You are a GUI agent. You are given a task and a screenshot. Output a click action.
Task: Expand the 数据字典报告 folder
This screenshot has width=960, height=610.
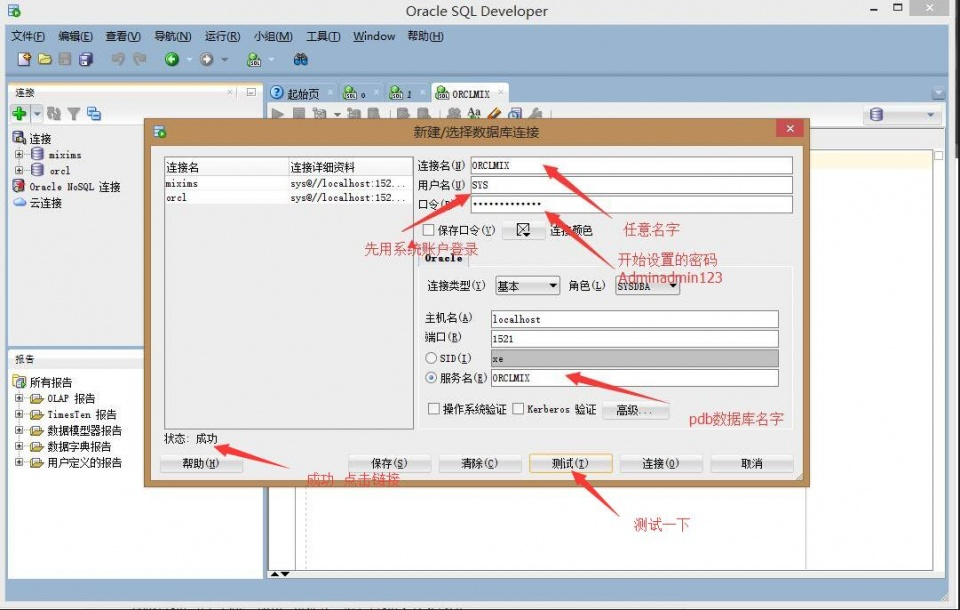(x=19, y=446)
